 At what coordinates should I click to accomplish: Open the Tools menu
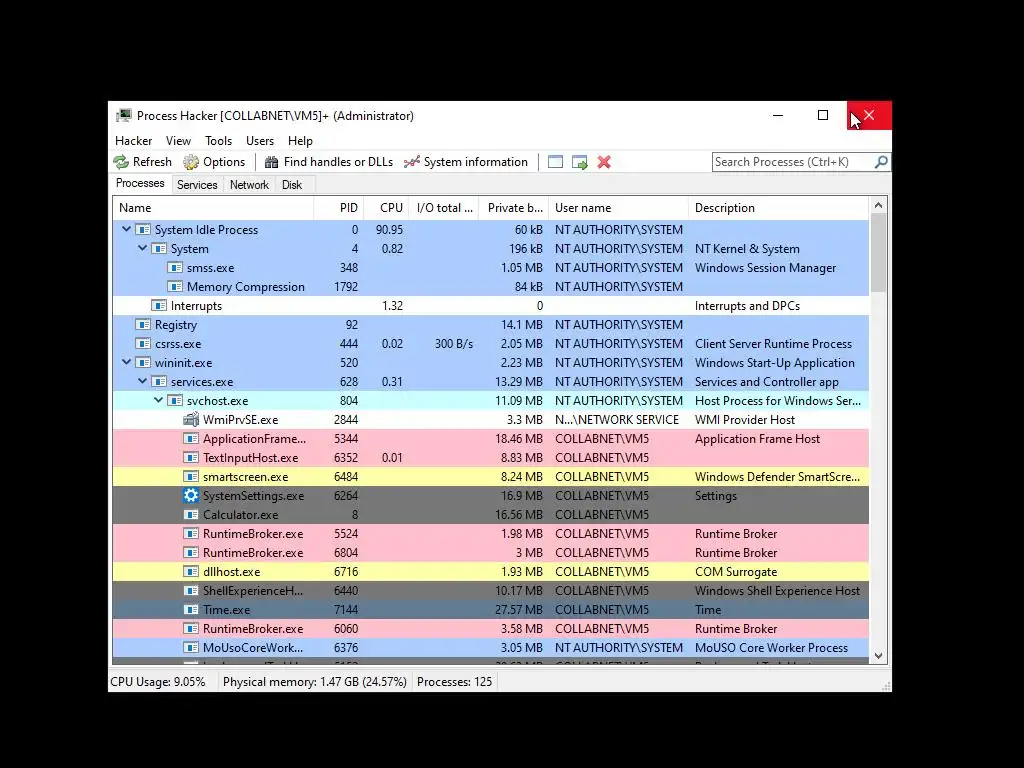(x=218, y=140)
